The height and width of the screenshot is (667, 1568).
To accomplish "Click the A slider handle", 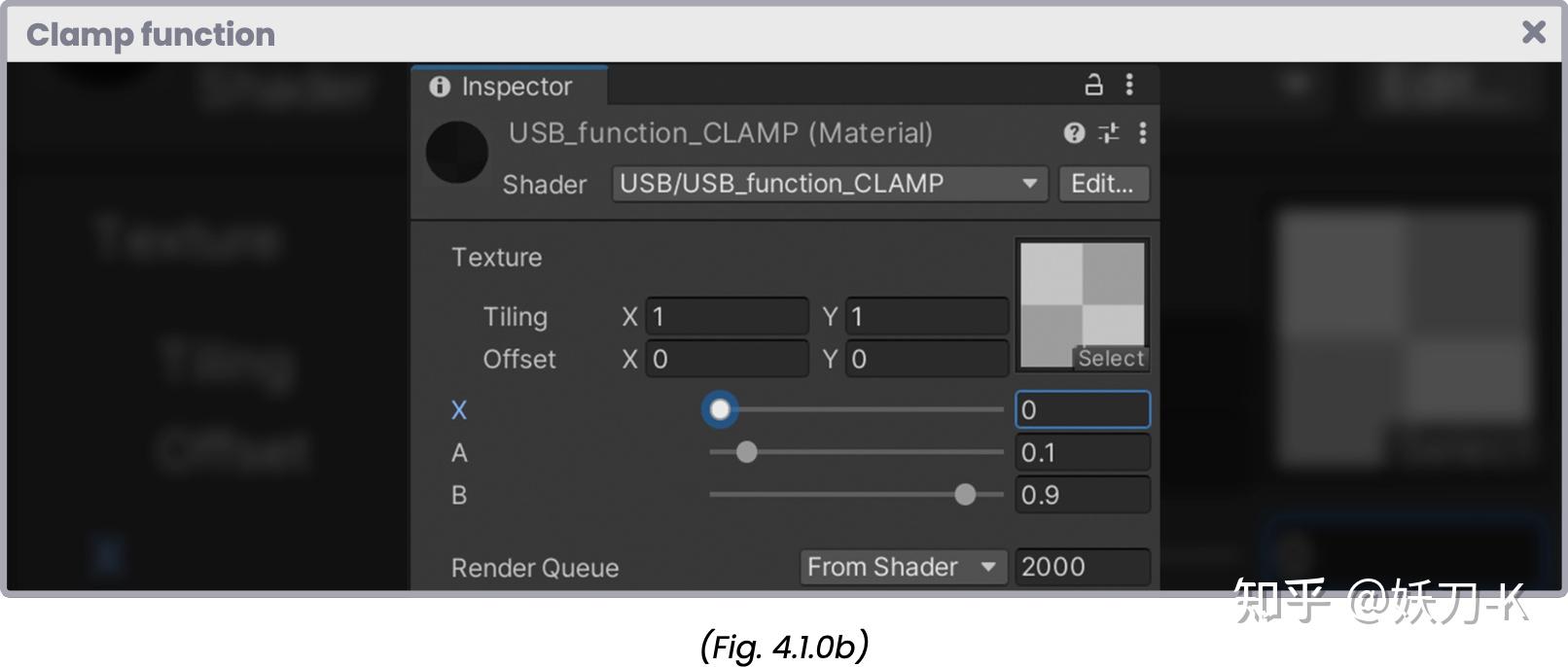I will (747, 453).
